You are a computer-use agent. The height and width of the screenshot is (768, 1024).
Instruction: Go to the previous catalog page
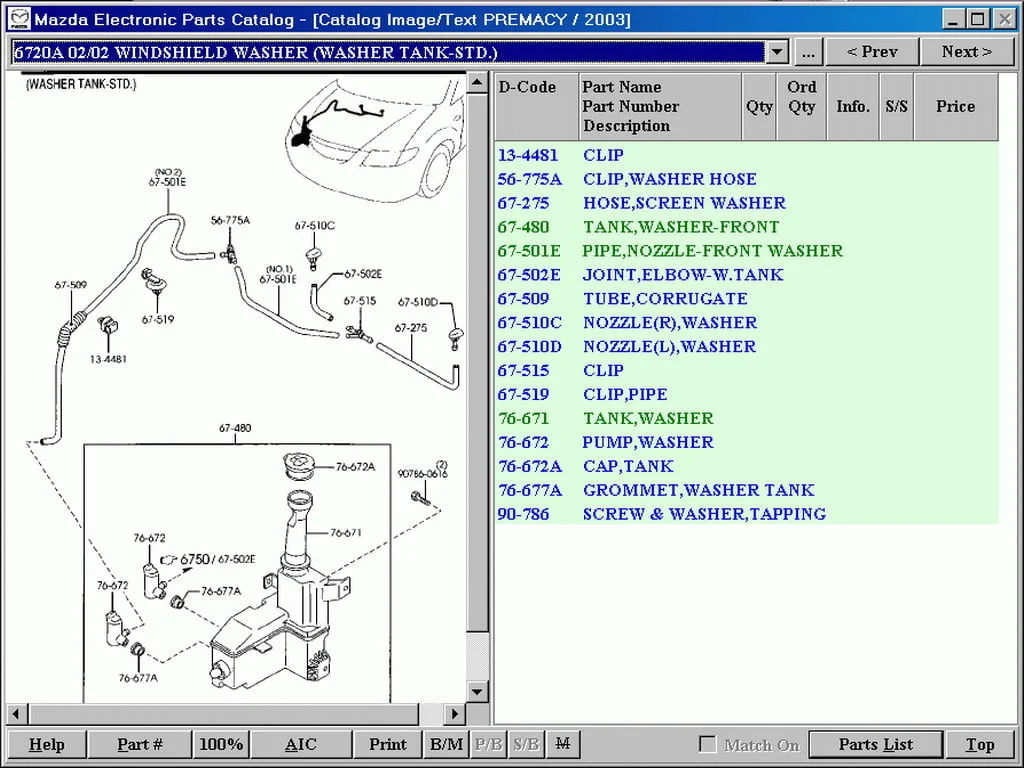click(x=872, y=52)
